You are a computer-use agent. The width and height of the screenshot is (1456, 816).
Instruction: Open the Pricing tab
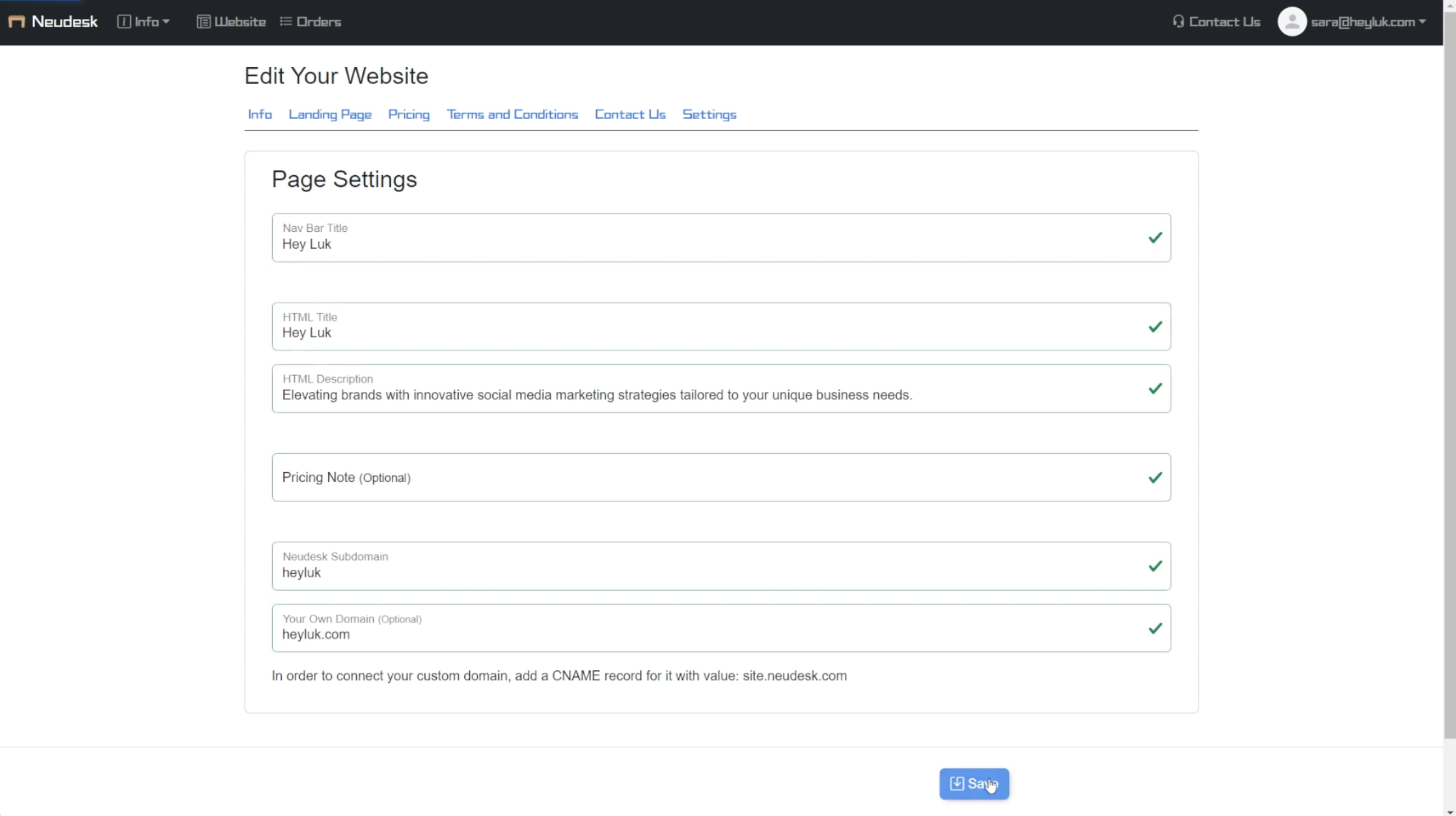point(409,115)
